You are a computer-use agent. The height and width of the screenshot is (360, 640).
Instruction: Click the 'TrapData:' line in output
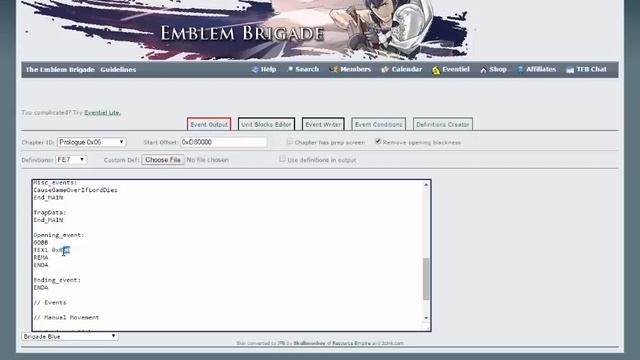(50, 213)
